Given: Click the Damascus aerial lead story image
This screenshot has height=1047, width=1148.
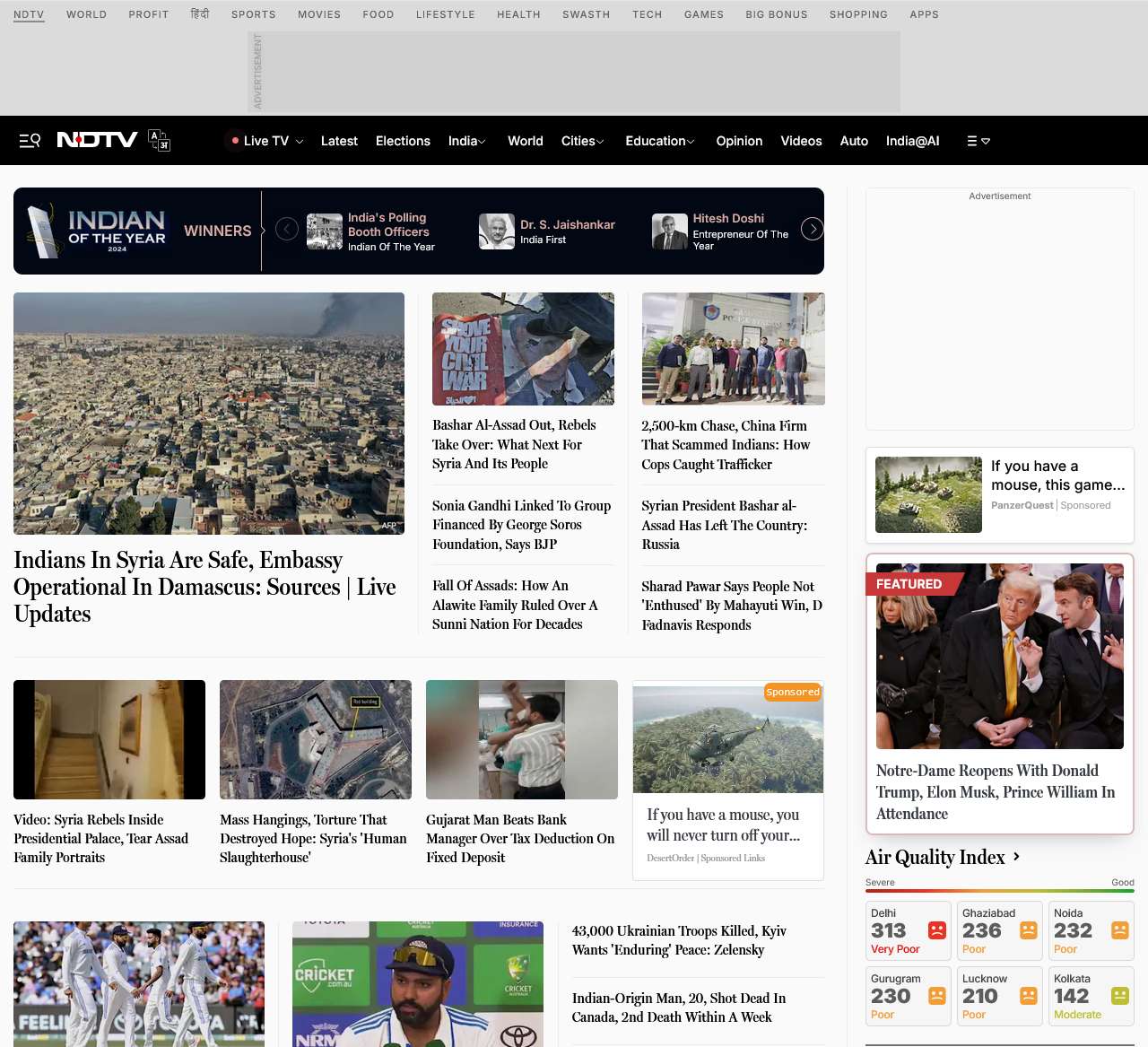Looking at the screenshot, I should (209, 414).
